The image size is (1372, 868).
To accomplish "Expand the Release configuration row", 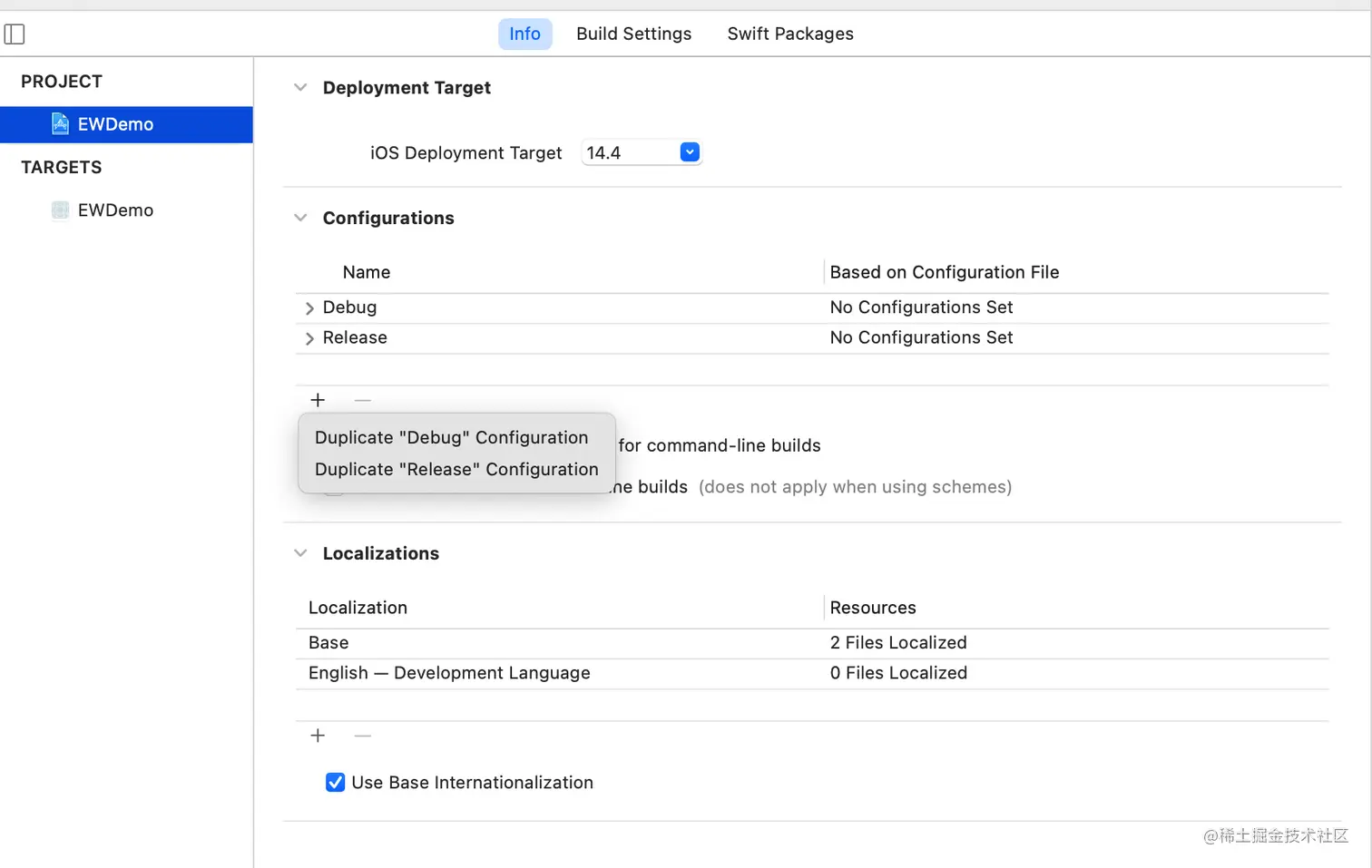I will pyautogui.click(x=309, y=338).
